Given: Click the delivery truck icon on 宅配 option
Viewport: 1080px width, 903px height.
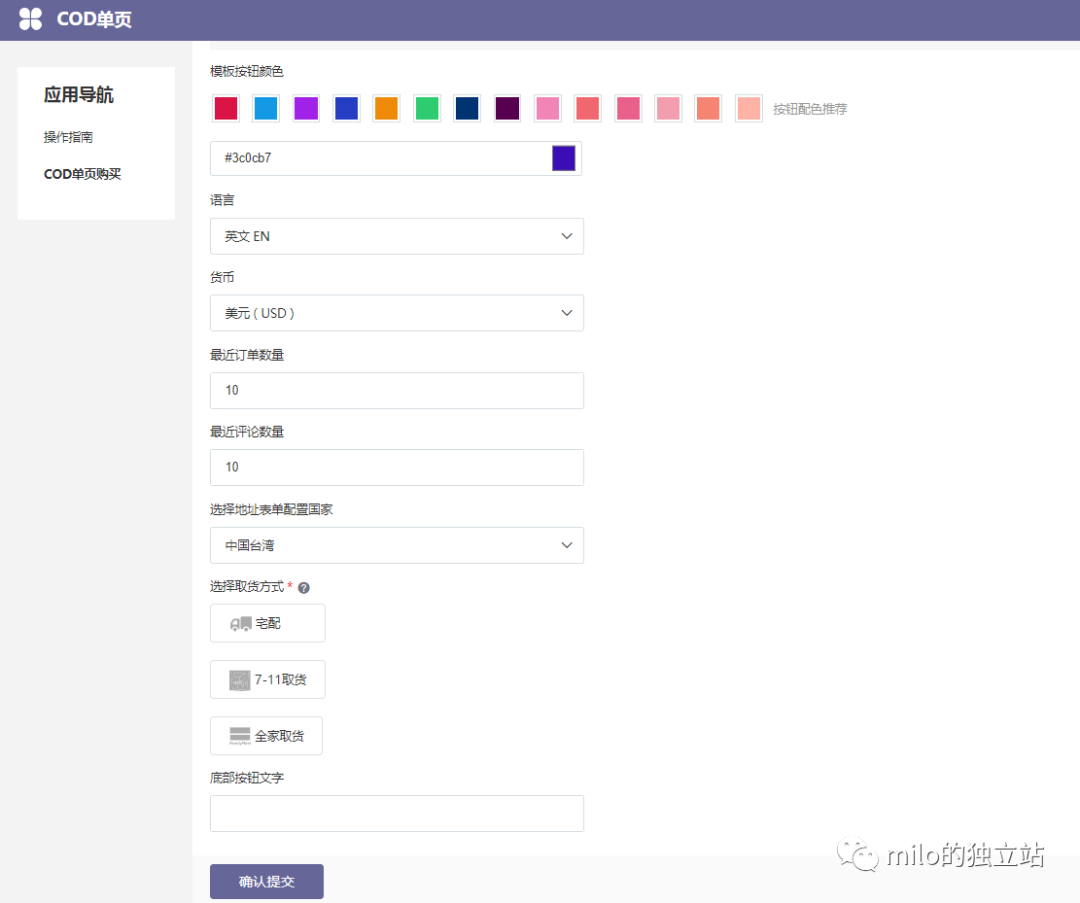Looking at the screenshot, I should pos(238,622).
